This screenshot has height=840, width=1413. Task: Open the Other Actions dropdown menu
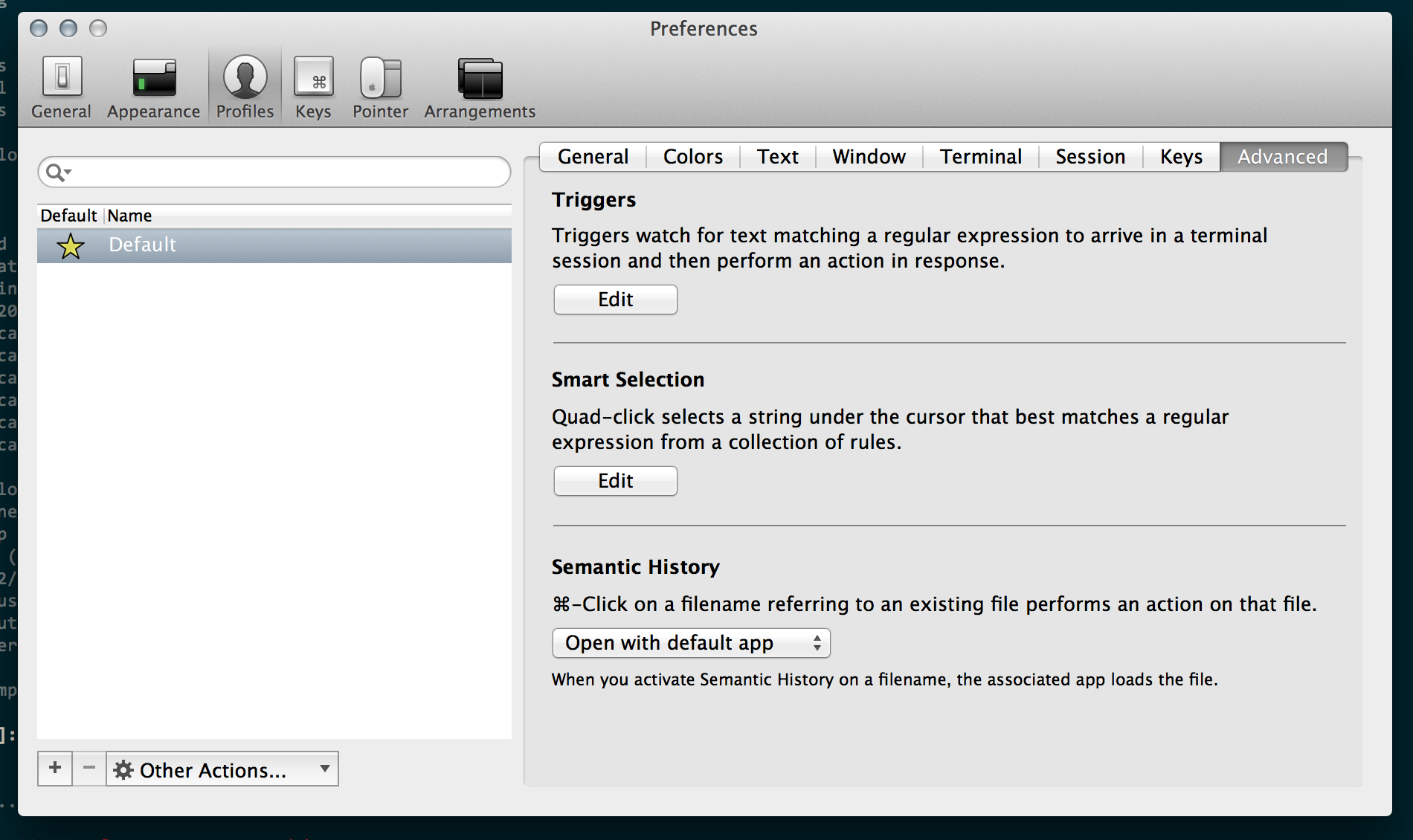click(x=222, y=769)
